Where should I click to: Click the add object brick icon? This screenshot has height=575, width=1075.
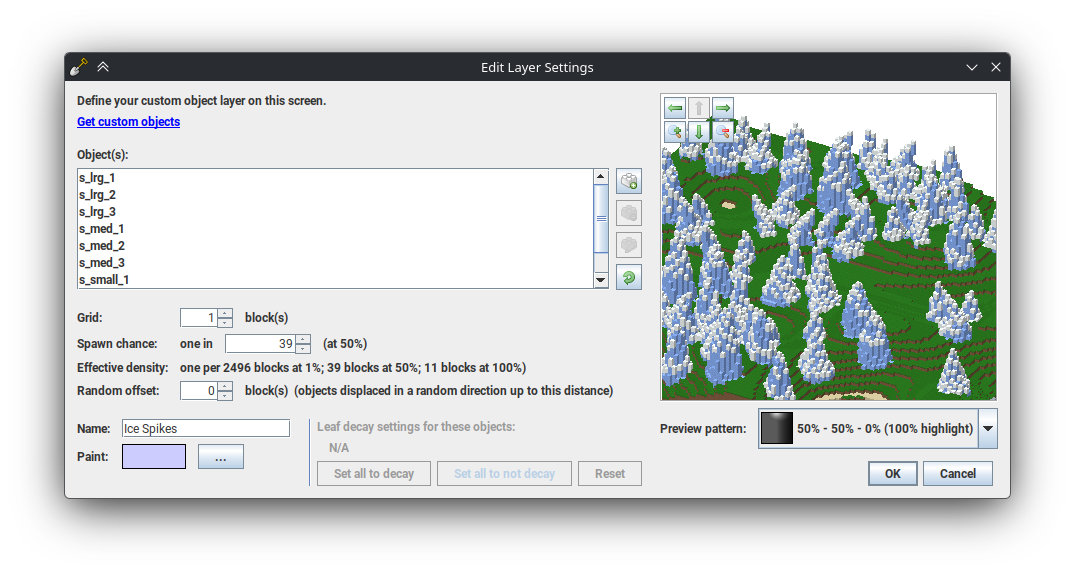pos(629,181)
